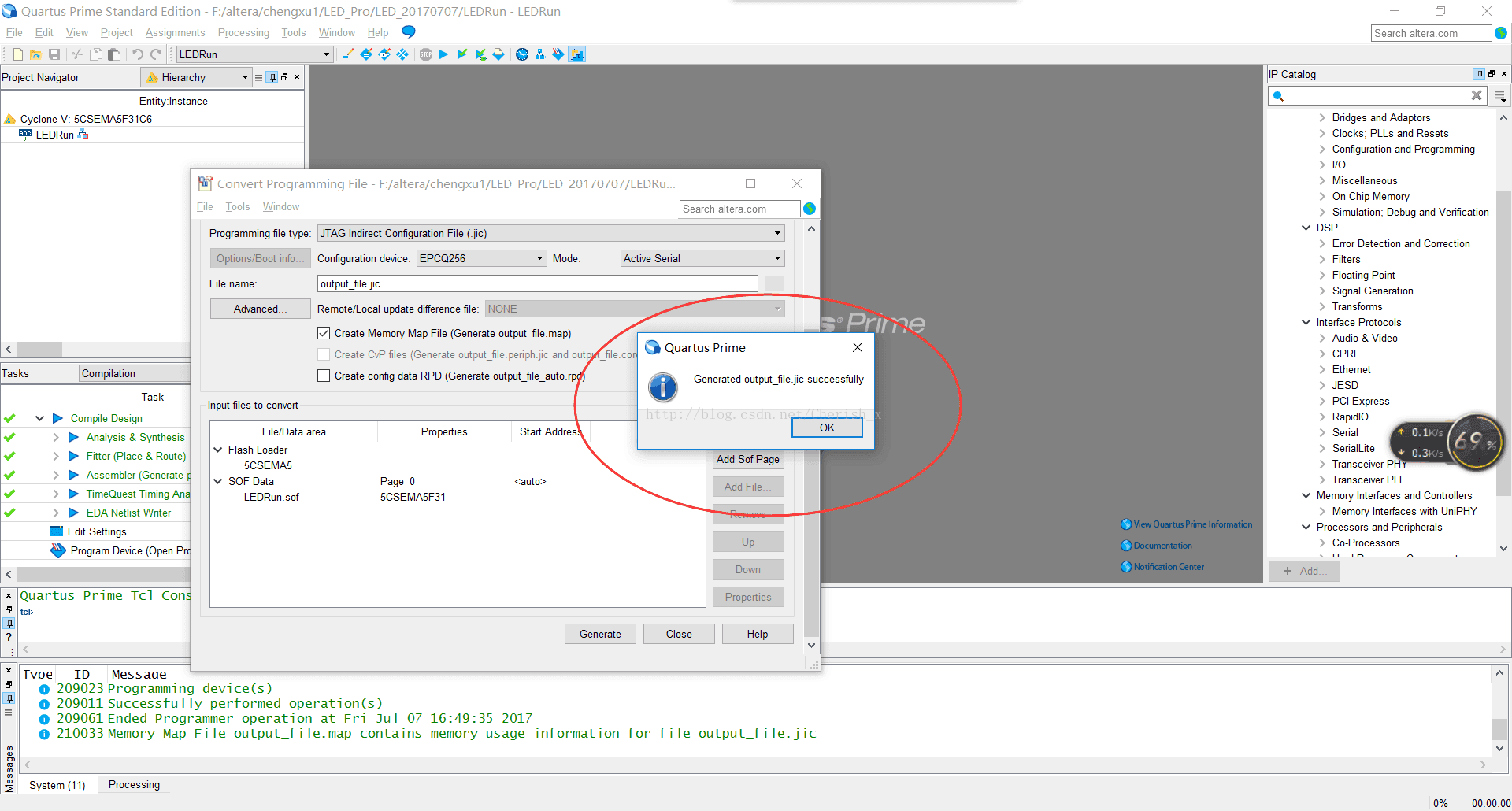Enable Create config data RPD checkbox
This screenshot has height=811, width=1512.
(324, 376)
